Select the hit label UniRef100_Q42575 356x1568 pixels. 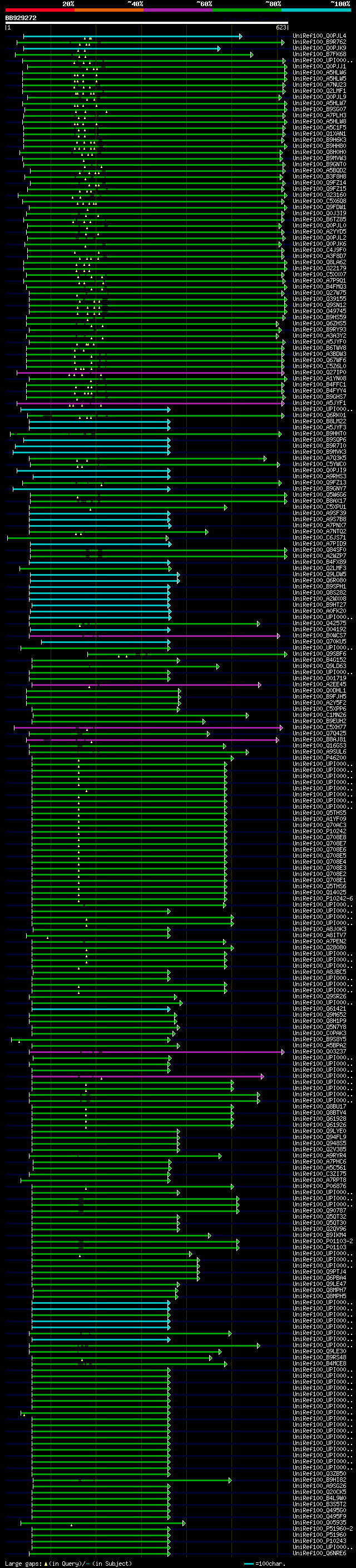click(319, 624)
